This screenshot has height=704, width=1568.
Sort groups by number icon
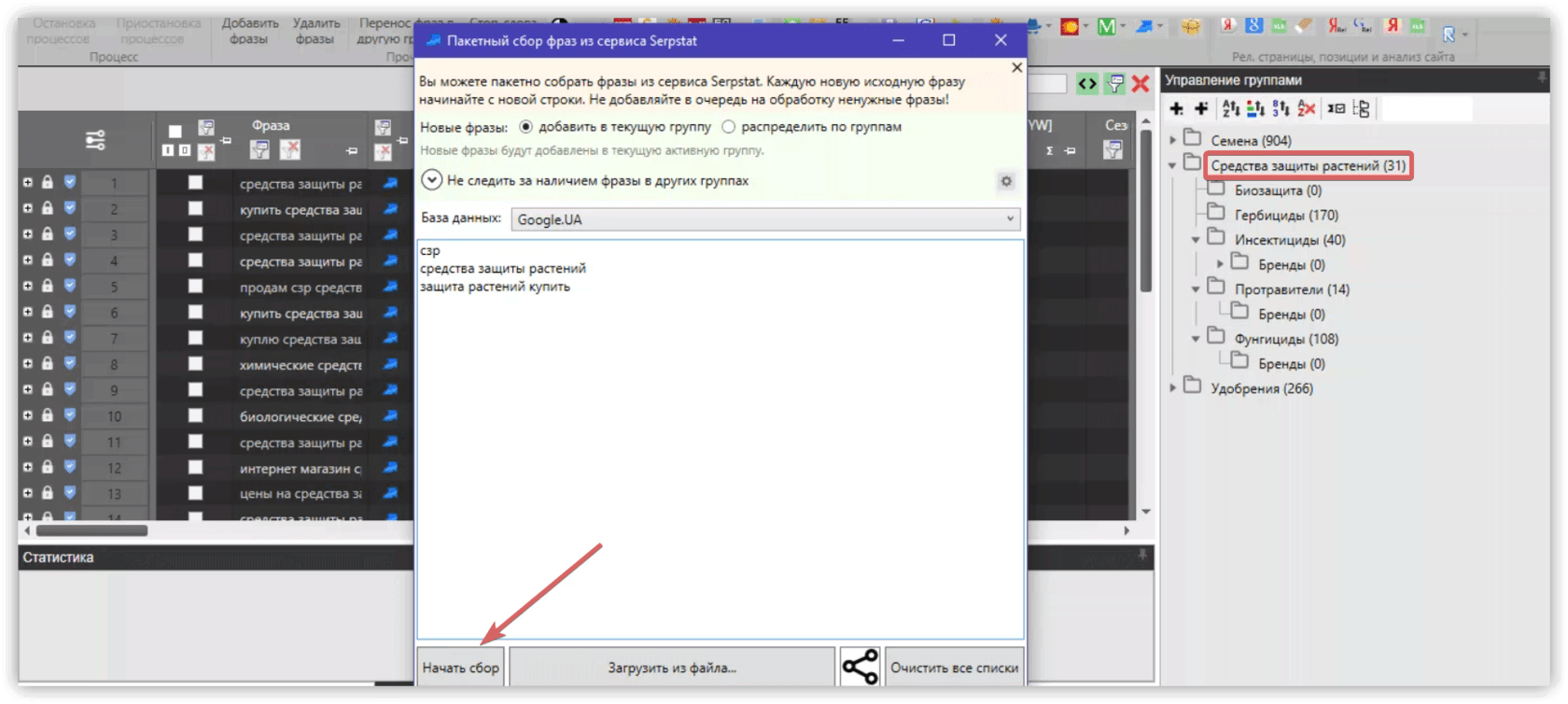tap(1281, 109)
